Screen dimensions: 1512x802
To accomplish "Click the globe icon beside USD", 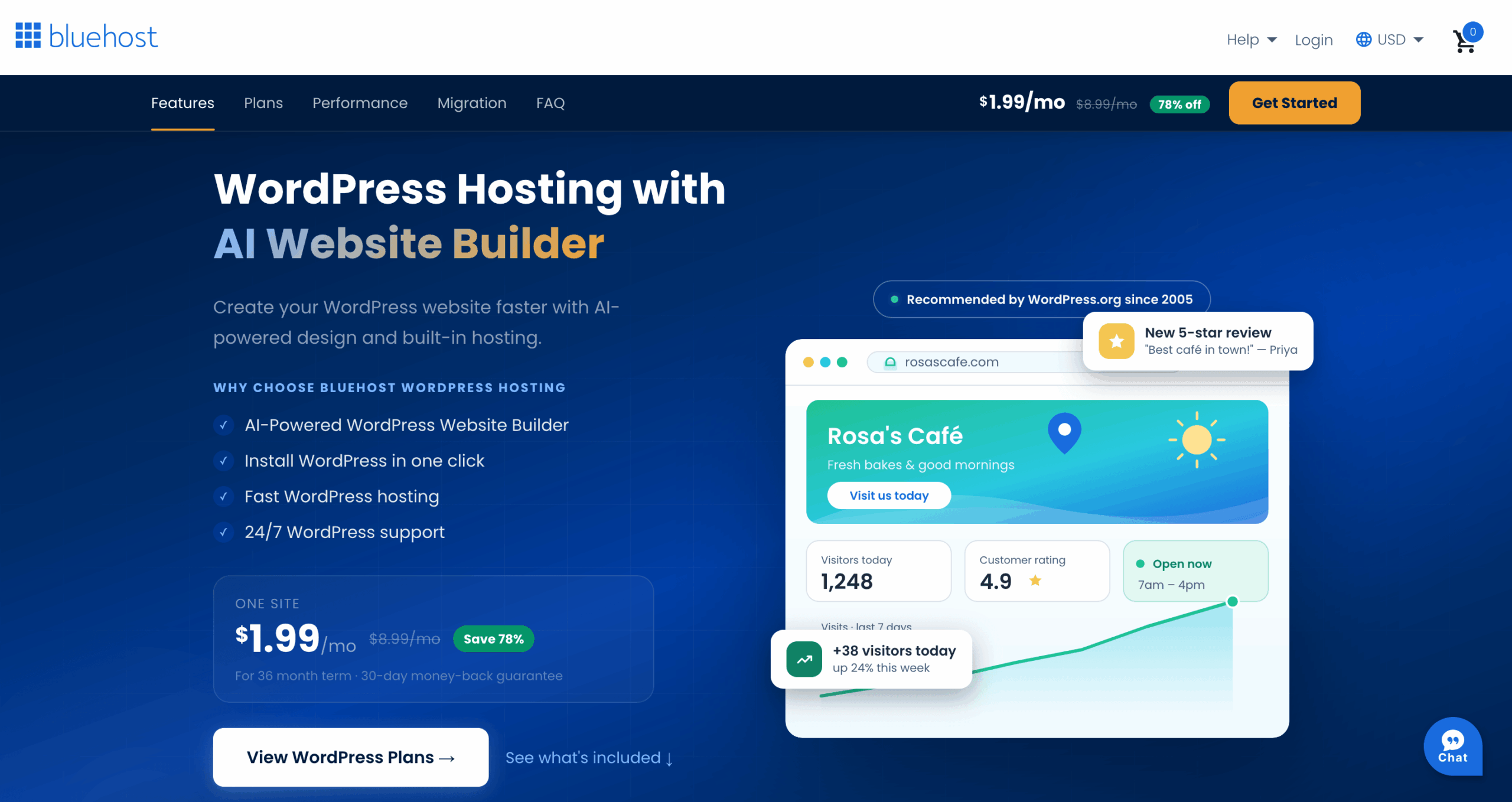I will click(x=1363, y=40).
